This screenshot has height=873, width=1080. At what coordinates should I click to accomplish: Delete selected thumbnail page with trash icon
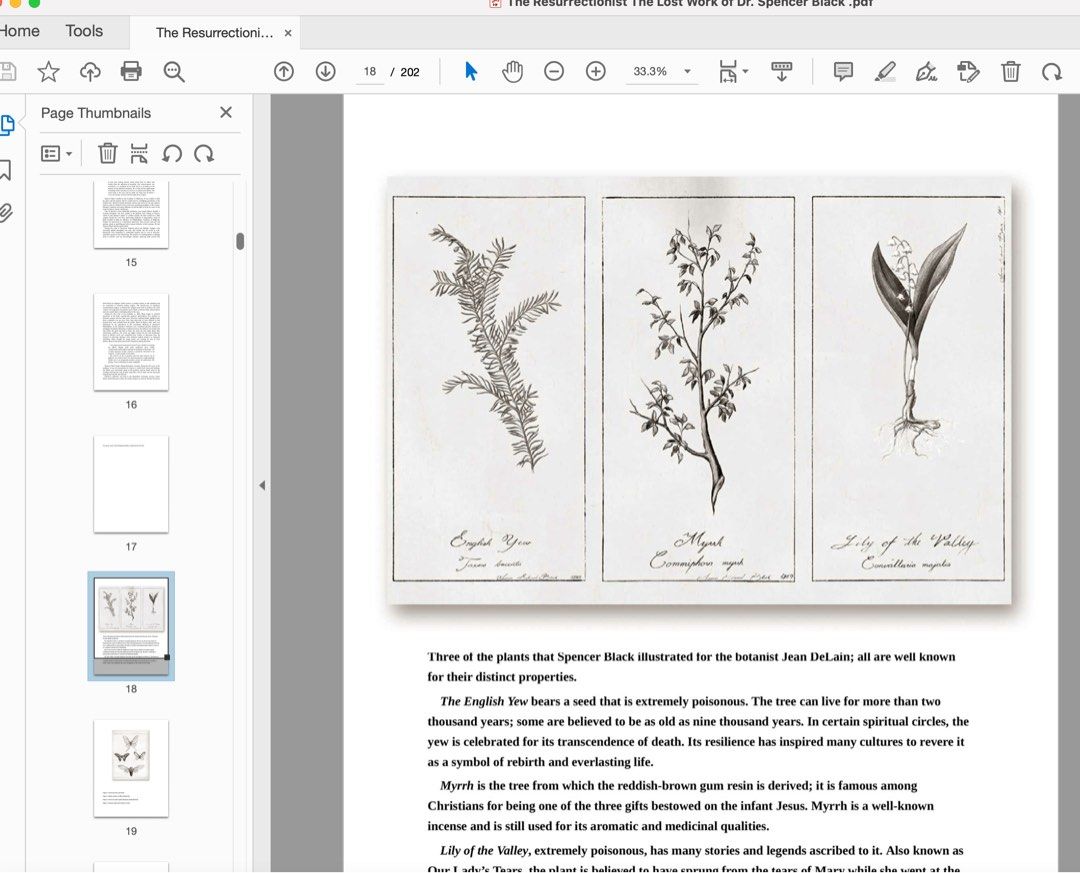pos(107,153)
